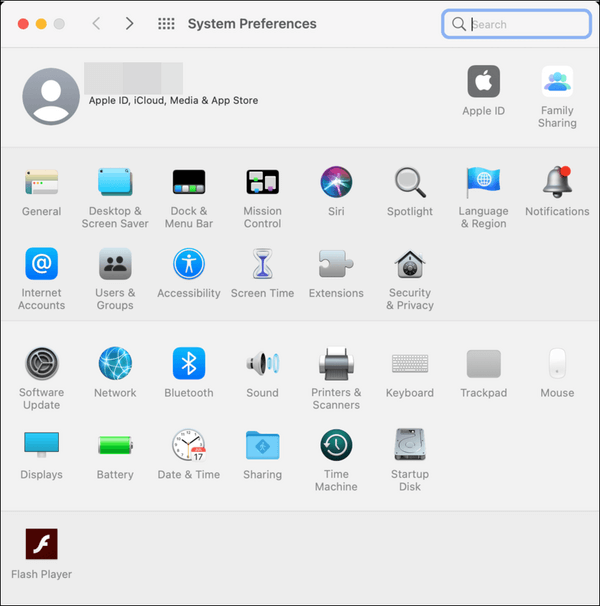Open the Bluetooth preference pane
The height and width of the screenshot is (606, 600).
(x=189, y=364)
